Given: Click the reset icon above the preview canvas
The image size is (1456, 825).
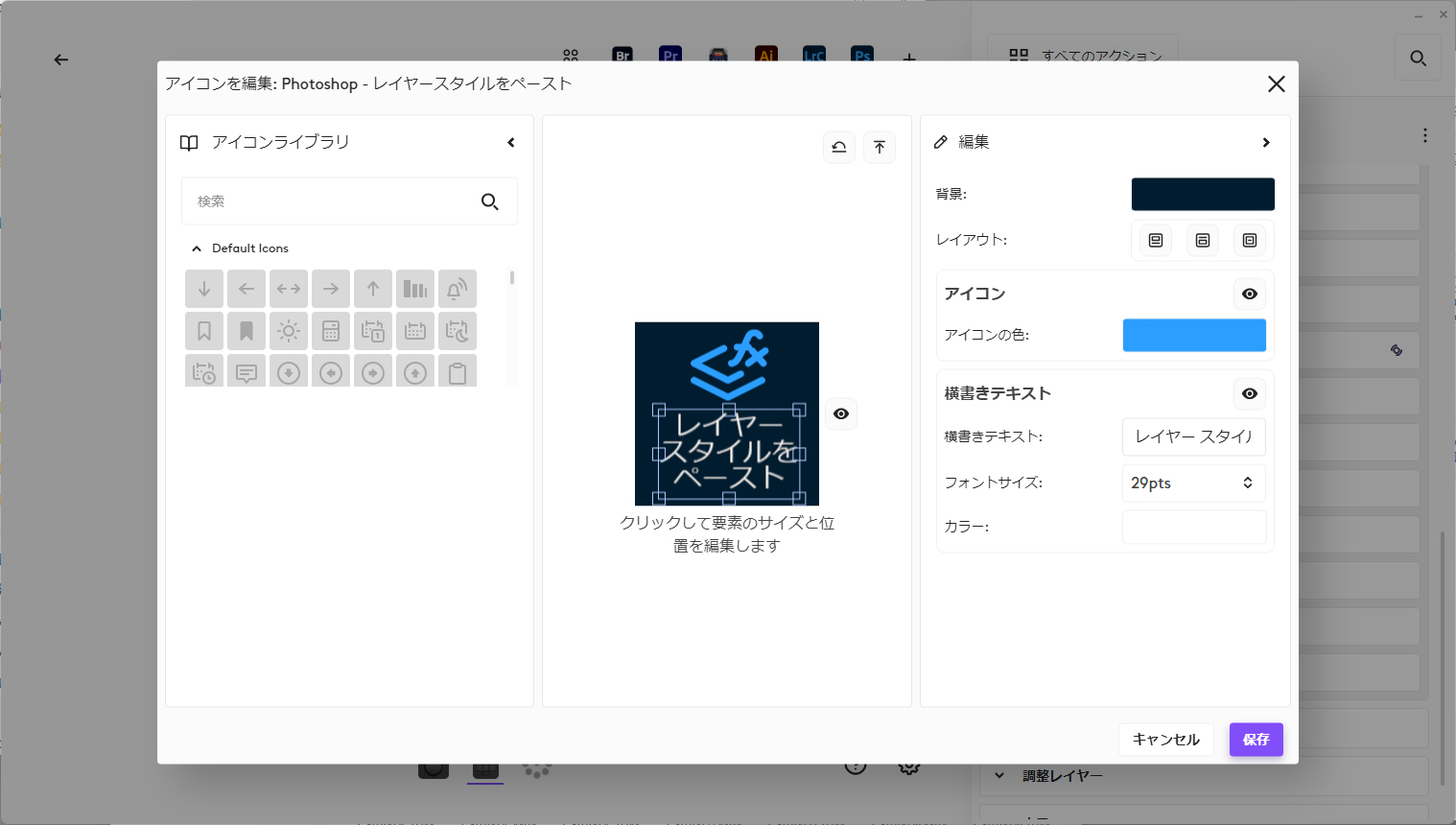Looking at the screenshot, I should (x=839, y=147).
